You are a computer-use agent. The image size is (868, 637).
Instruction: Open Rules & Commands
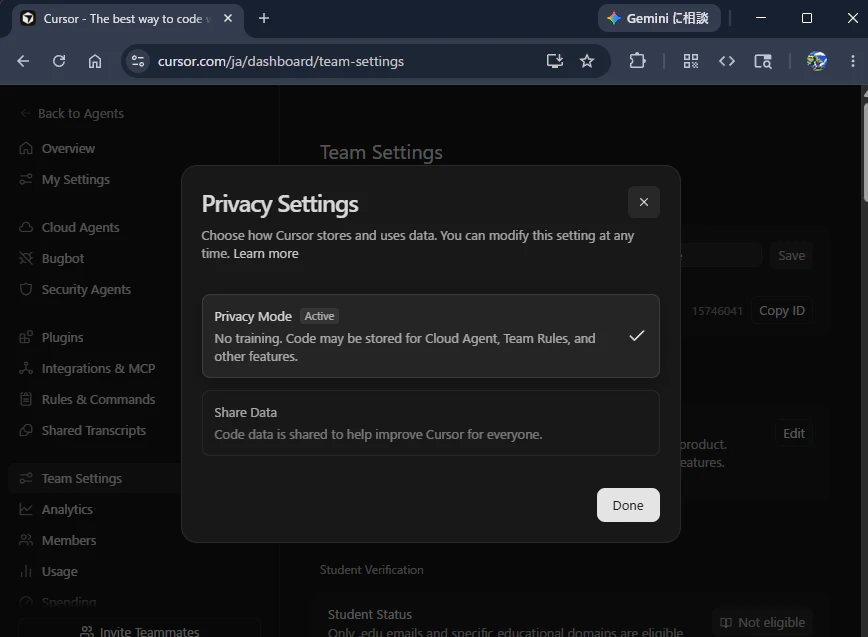[x=99, y=399]
